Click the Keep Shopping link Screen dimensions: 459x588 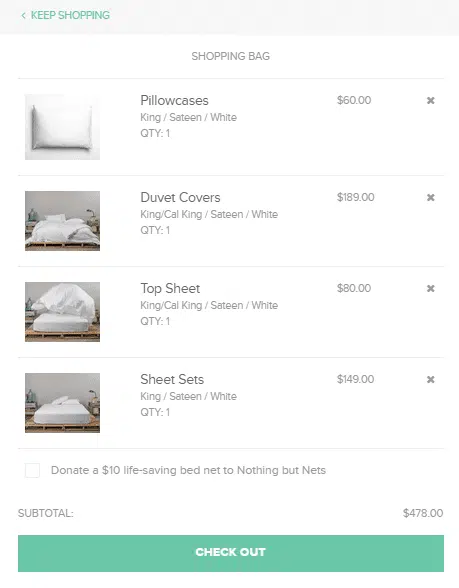[x=70, y=15]
